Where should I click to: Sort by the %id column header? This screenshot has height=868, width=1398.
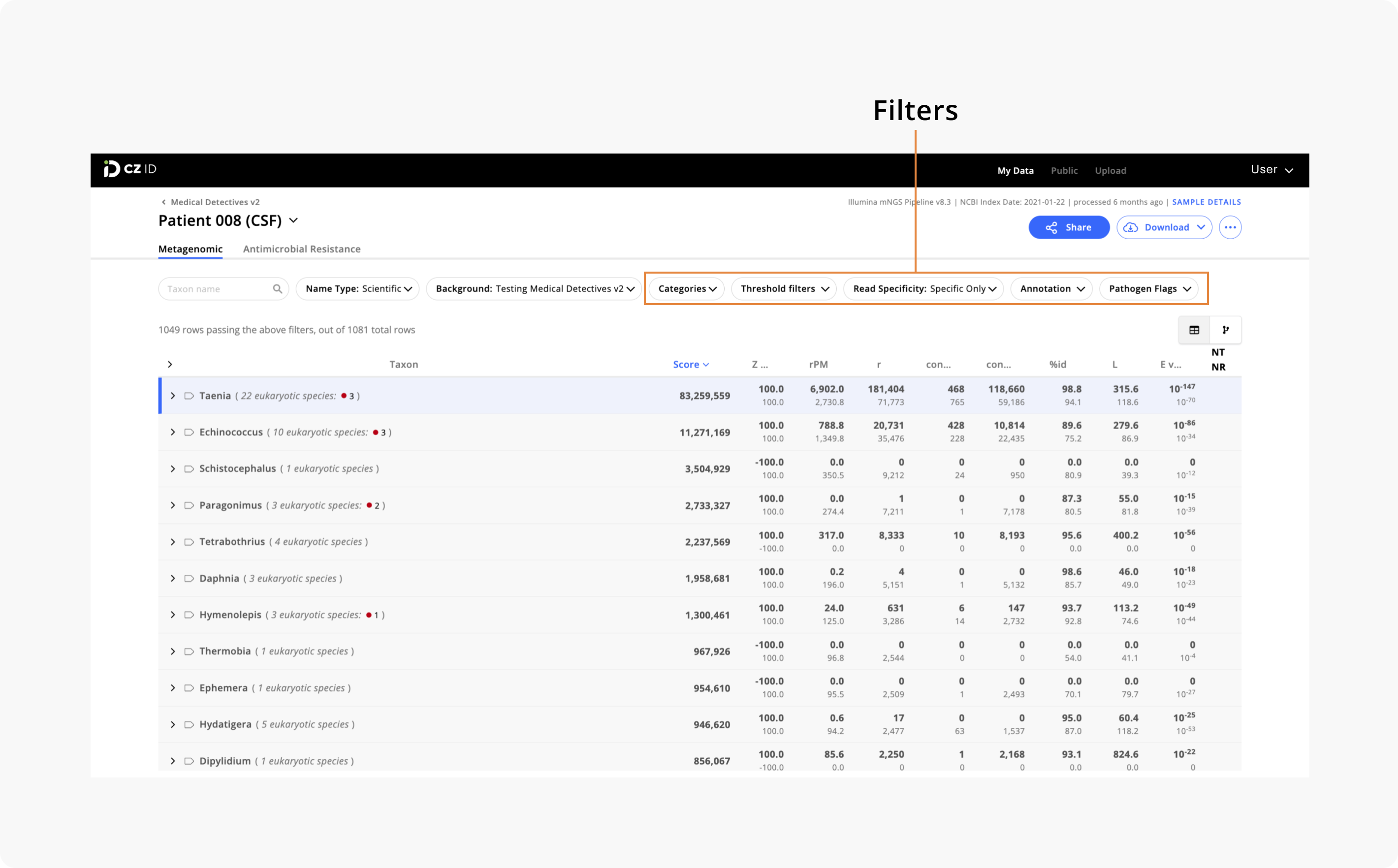coord(1057,365)
